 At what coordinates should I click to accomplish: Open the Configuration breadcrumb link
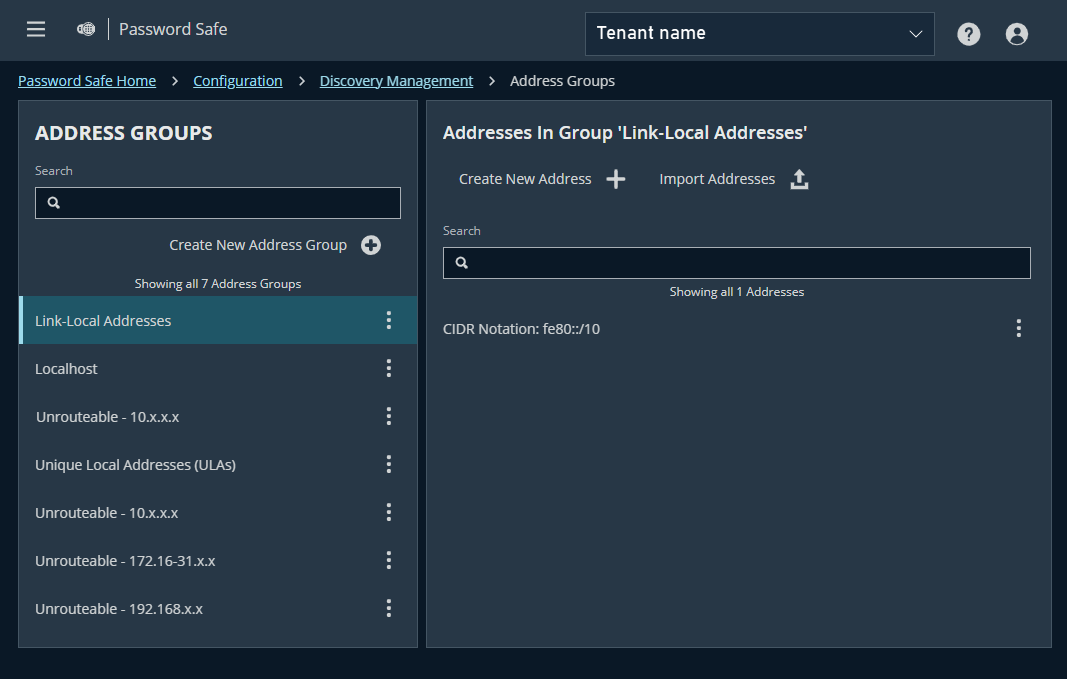[237, 80]
